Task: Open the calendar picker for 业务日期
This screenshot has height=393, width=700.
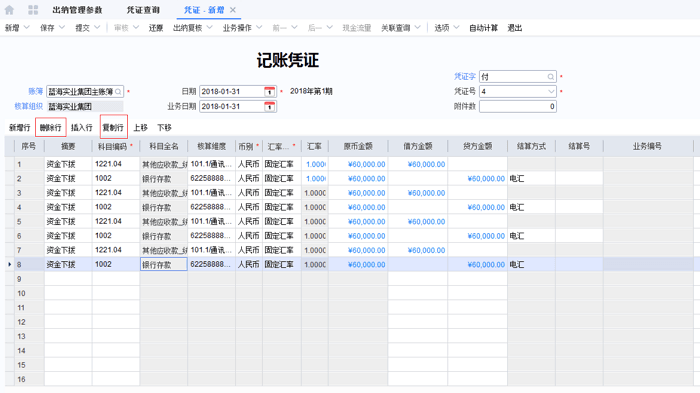Action: (x=269, y=106)
